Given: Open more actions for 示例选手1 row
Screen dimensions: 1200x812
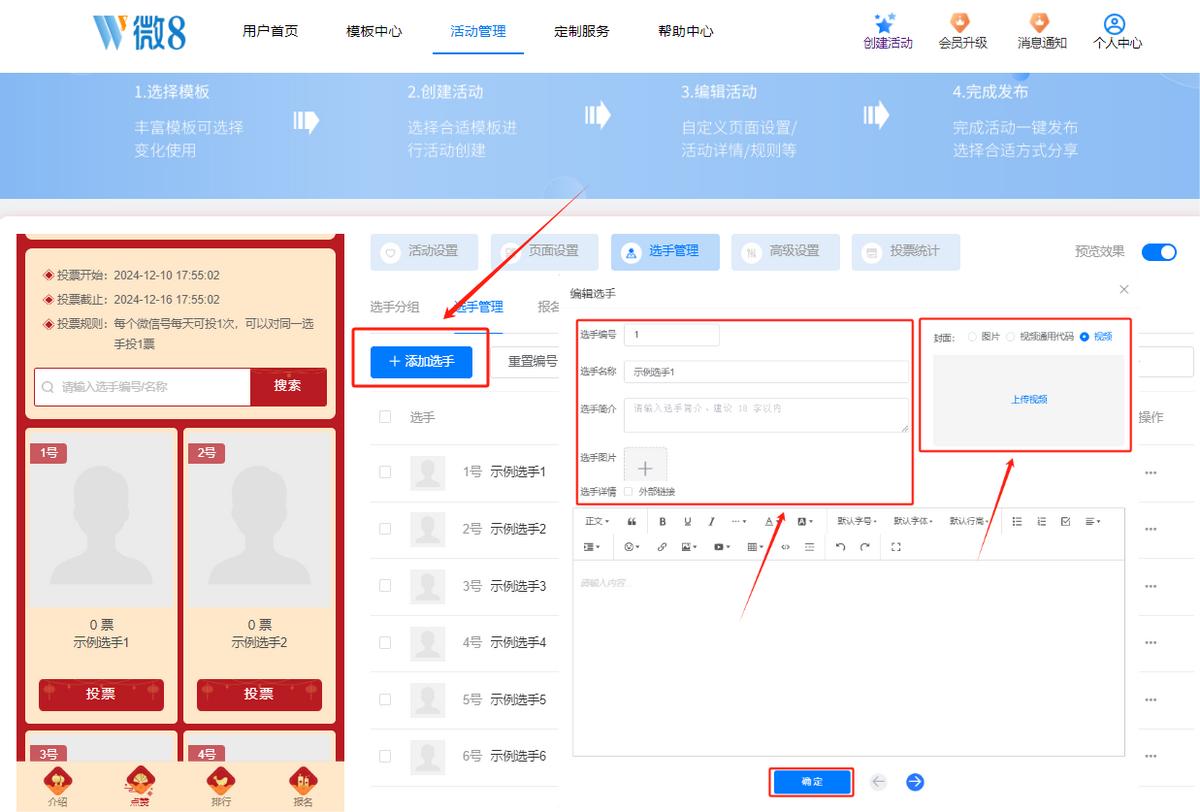Looking at the screenshot, I should (1150, 473).
